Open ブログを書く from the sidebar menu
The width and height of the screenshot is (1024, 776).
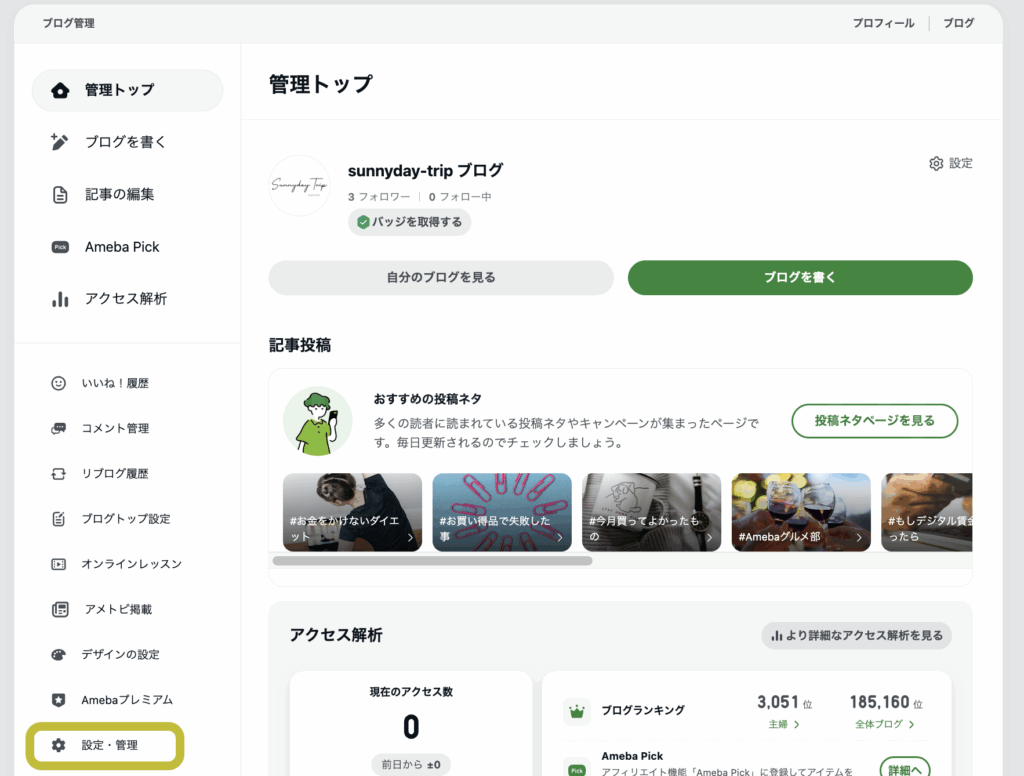tap(127, 142)
